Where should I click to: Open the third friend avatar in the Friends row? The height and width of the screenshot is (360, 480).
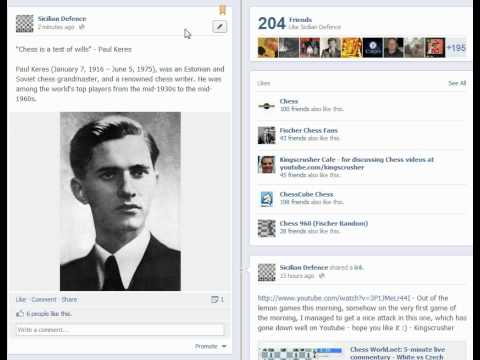coord(310,48)
